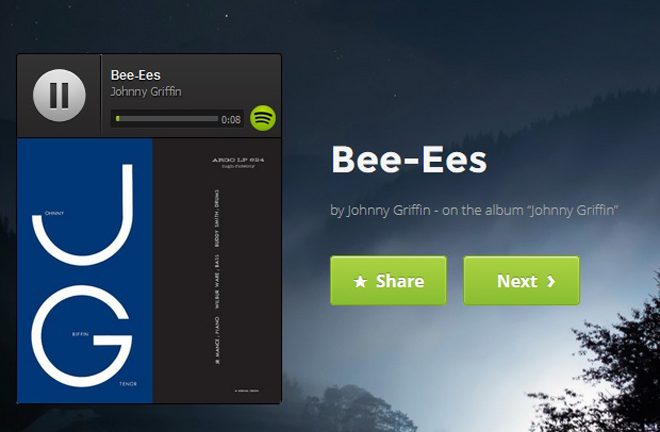Skip to another song with Next button

522,280
